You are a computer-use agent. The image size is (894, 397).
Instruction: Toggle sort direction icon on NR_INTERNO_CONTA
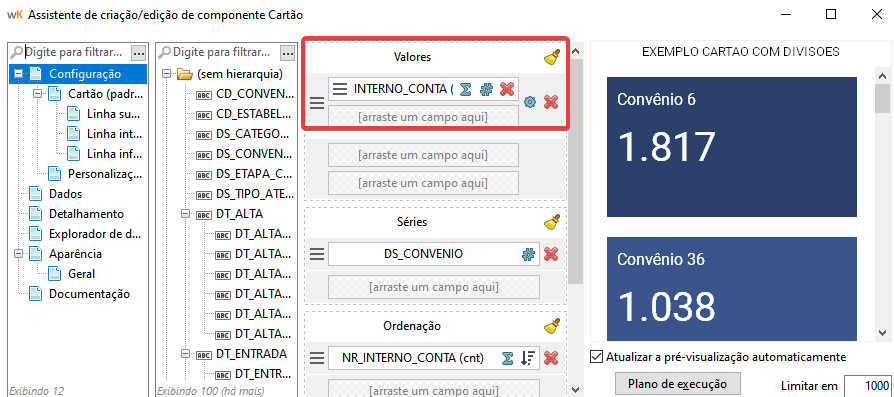click(x=528, y=358)
